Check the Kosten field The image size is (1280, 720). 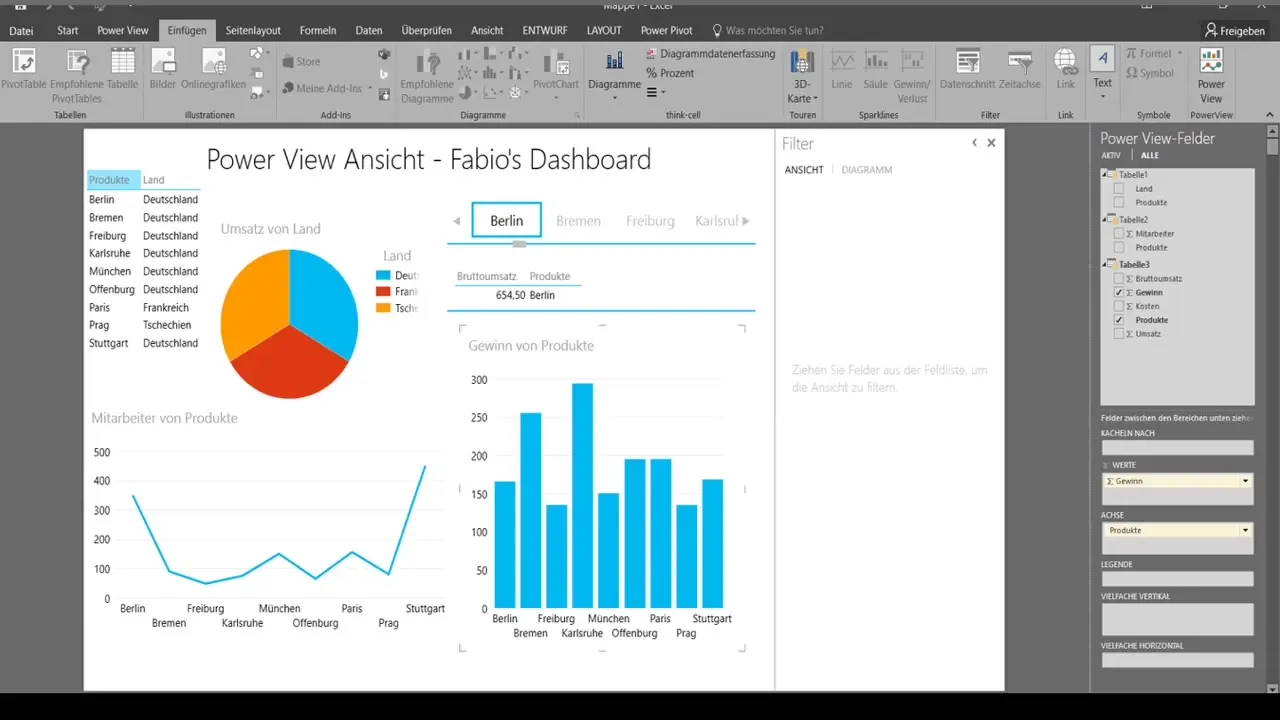point(1119,306)
